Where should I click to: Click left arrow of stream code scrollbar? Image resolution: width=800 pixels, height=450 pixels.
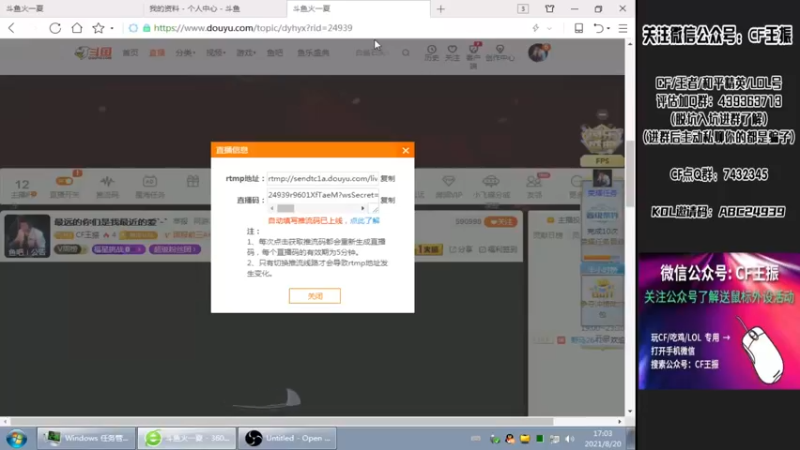272,208
